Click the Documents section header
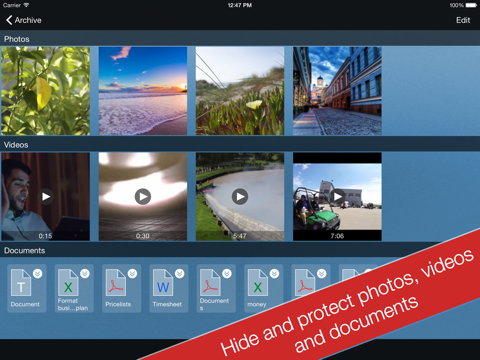The height and width of the screenshot is (360, 480). pos(240,250)
